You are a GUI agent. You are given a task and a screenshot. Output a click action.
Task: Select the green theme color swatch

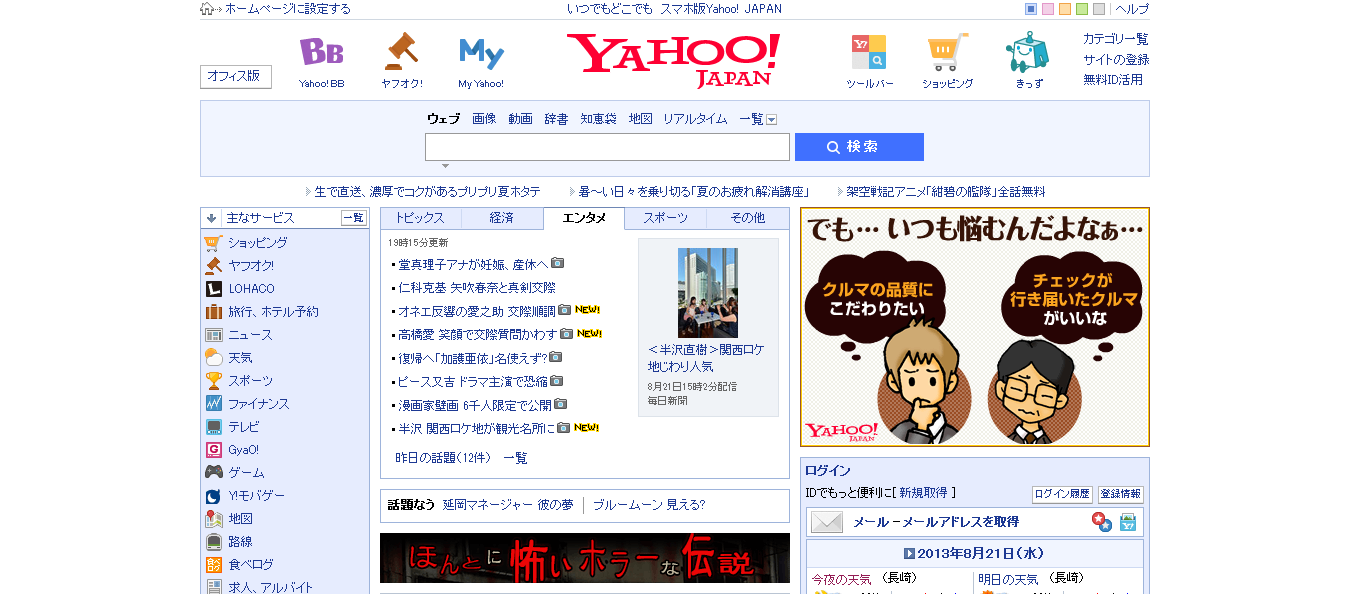pos(1082,9)
